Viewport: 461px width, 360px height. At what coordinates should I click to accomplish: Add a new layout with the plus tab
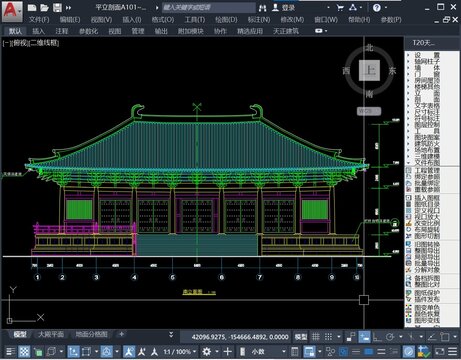121,334
